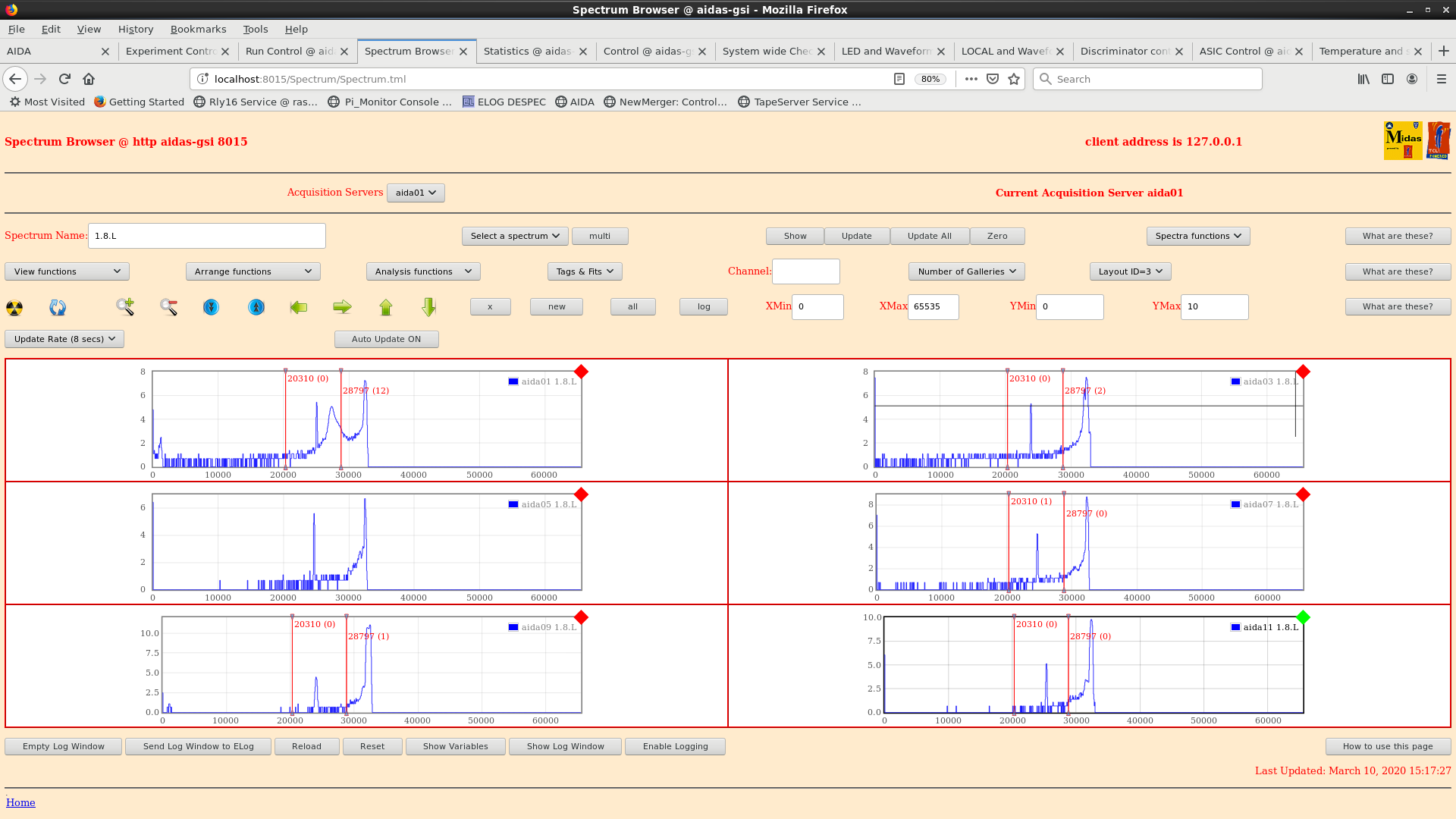Open the Bookmarks menu
The image size is (1456, 819).
[198, 29]
